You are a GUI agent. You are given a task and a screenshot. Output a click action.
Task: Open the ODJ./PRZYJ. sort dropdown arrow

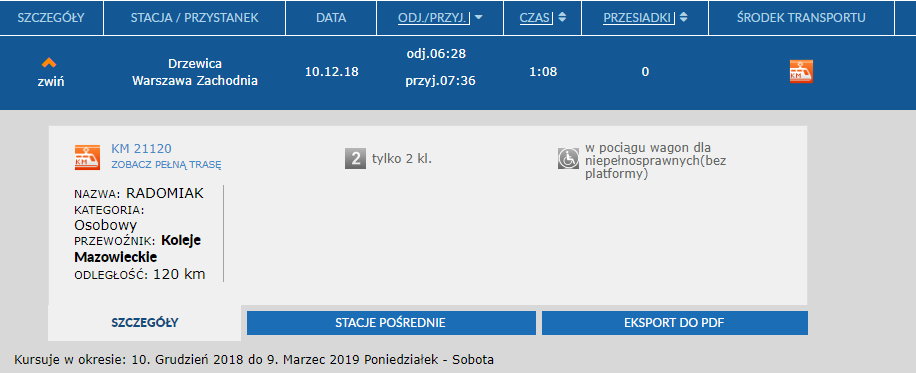(x=478, y=18)
